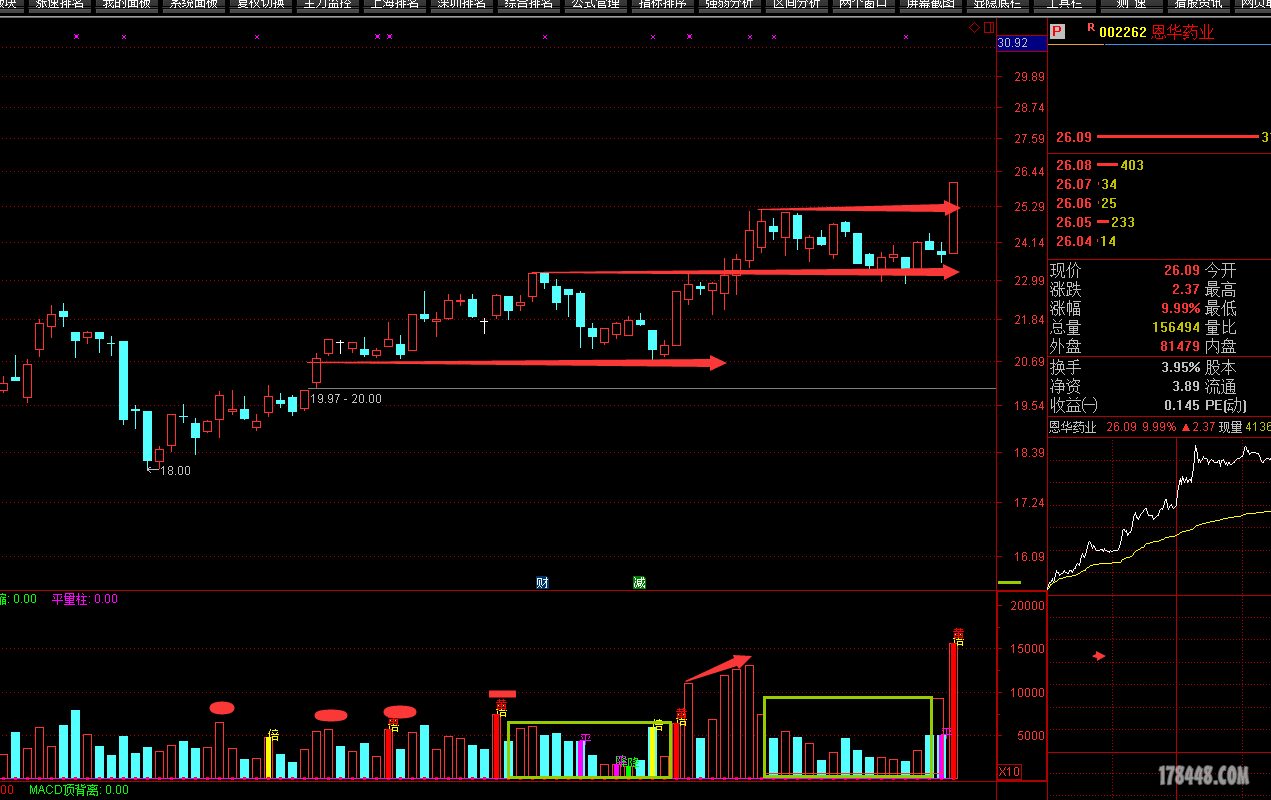Click the 强弱分析 toolbar item
Viewport: 1271px width, 800px height.
[729, 4]
